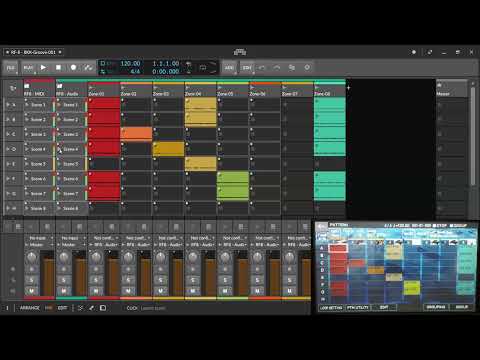This screenshot has height=360, width=480.
Task: Launch the teal Zone 08 clip in row A
Action: 330,104
